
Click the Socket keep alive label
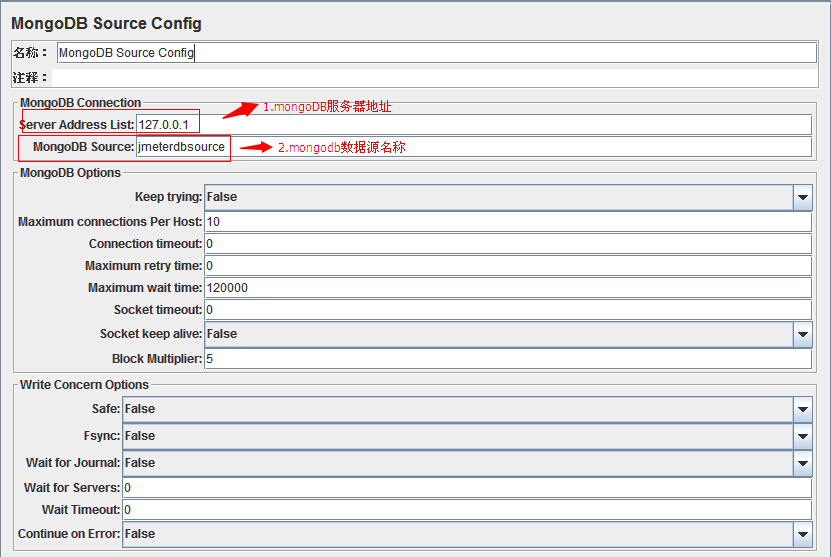[151, 334]
